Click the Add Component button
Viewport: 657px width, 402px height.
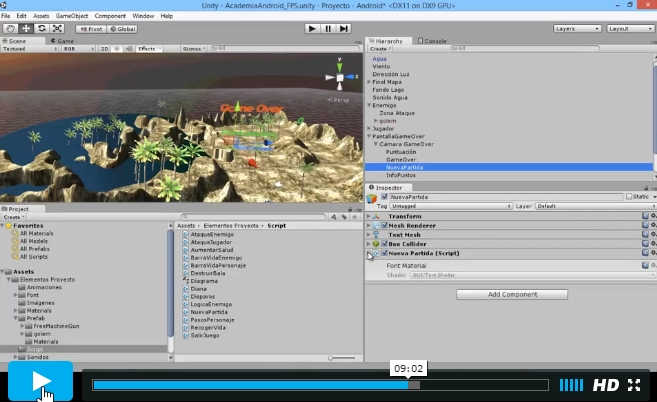click(512, 294)
